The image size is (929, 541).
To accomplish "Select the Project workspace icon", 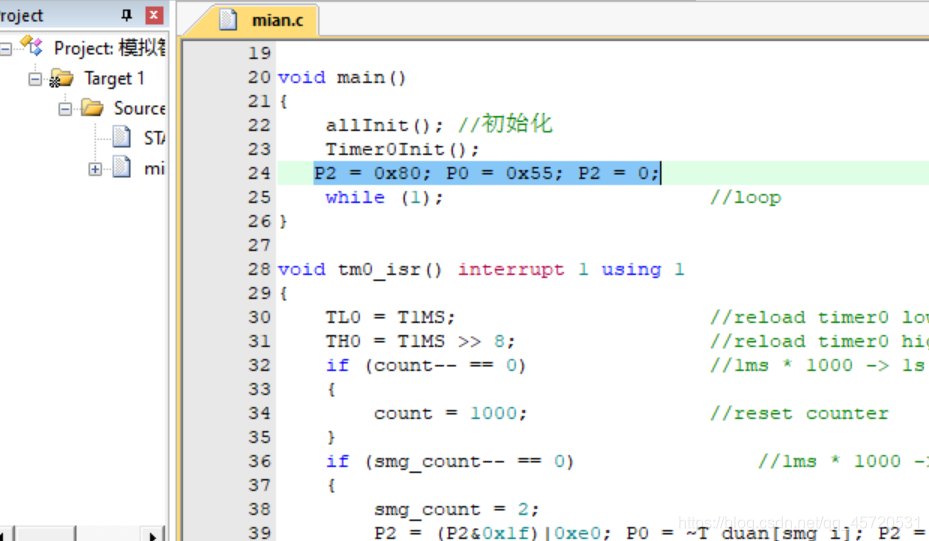I will (31, 46).
